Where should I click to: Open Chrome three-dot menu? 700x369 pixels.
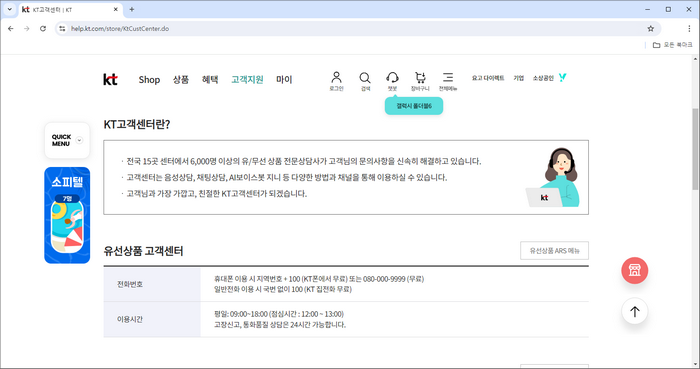pyautogui.click(x=689, y=29)
